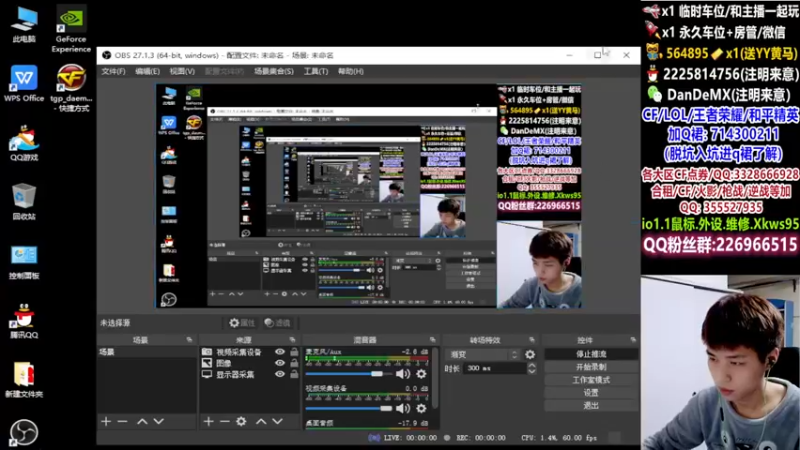Decrease transition 时长 with down arrow
800x450 pixels.
pos(532,371)
